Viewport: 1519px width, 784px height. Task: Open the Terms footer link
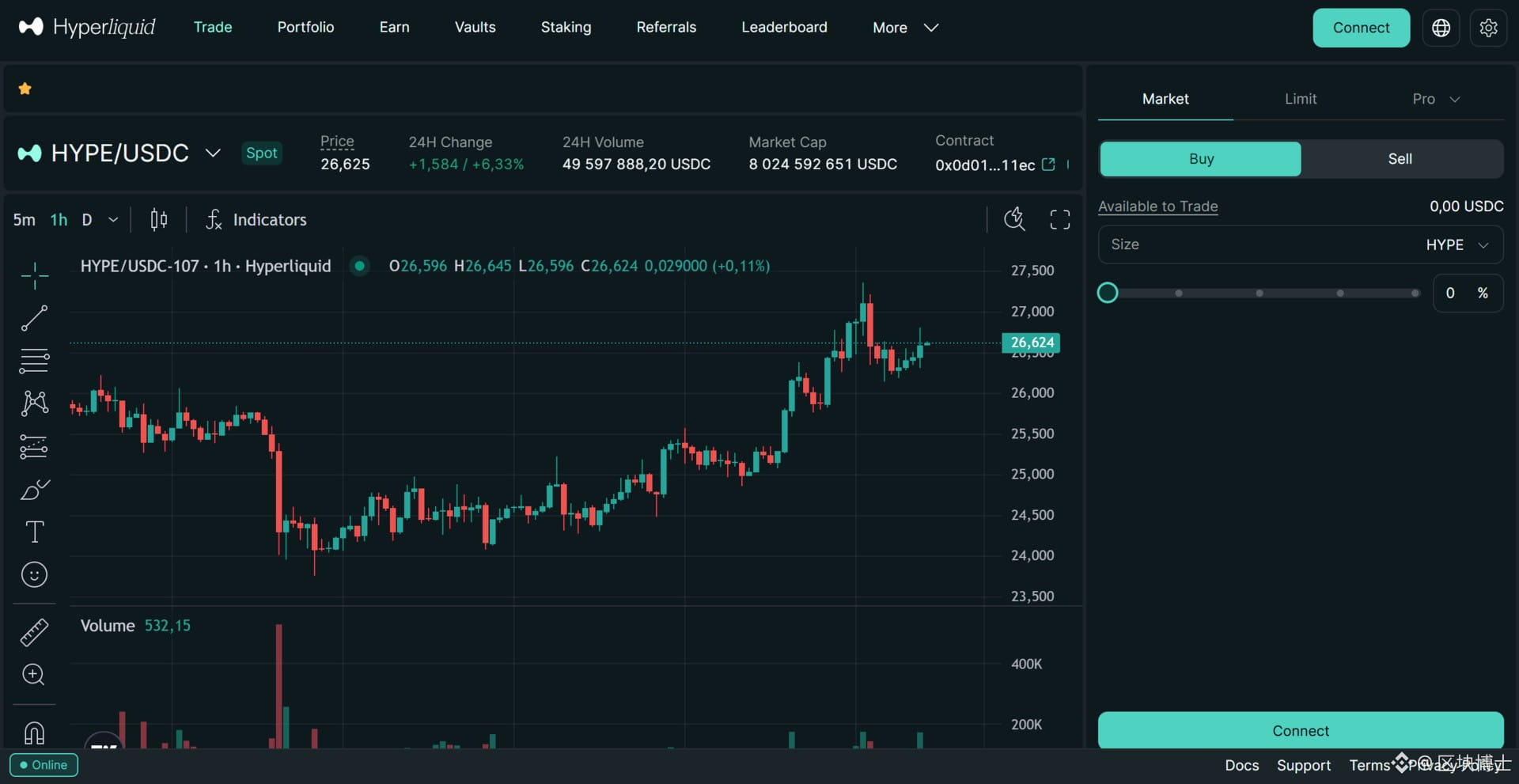(x=1369, y=765)
